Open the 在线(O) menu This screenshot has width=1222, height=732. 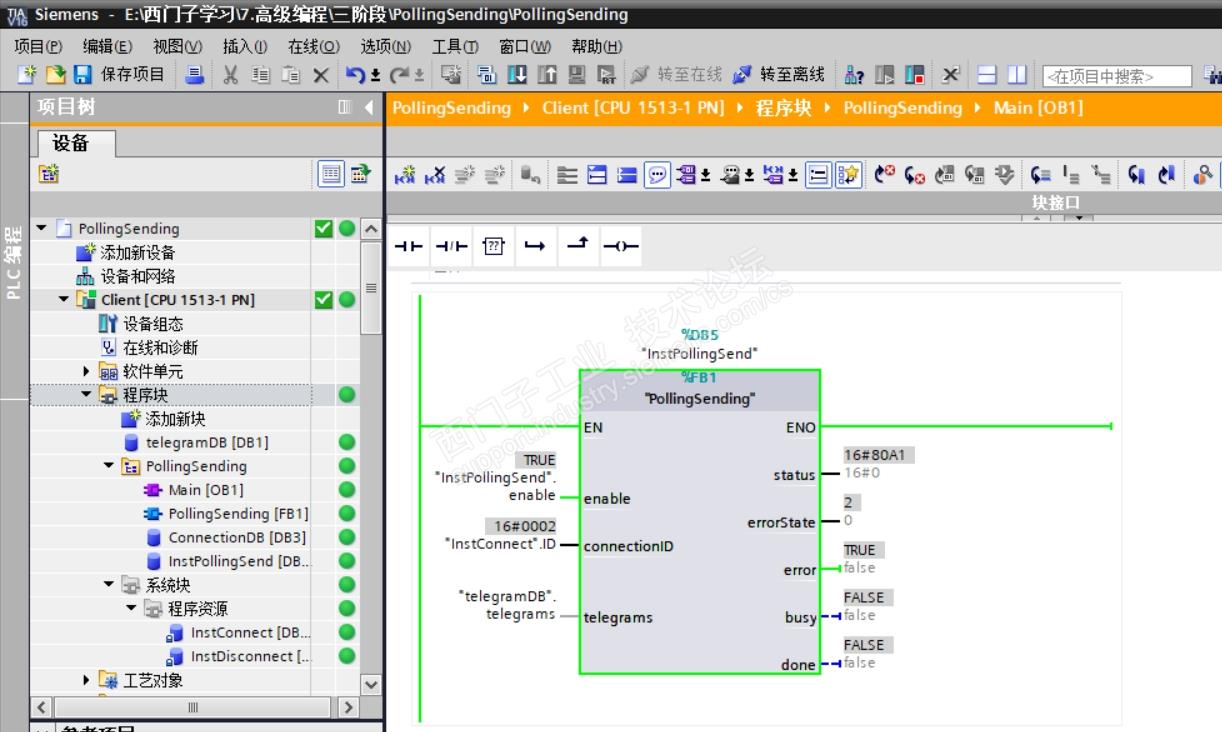[314, 46]
